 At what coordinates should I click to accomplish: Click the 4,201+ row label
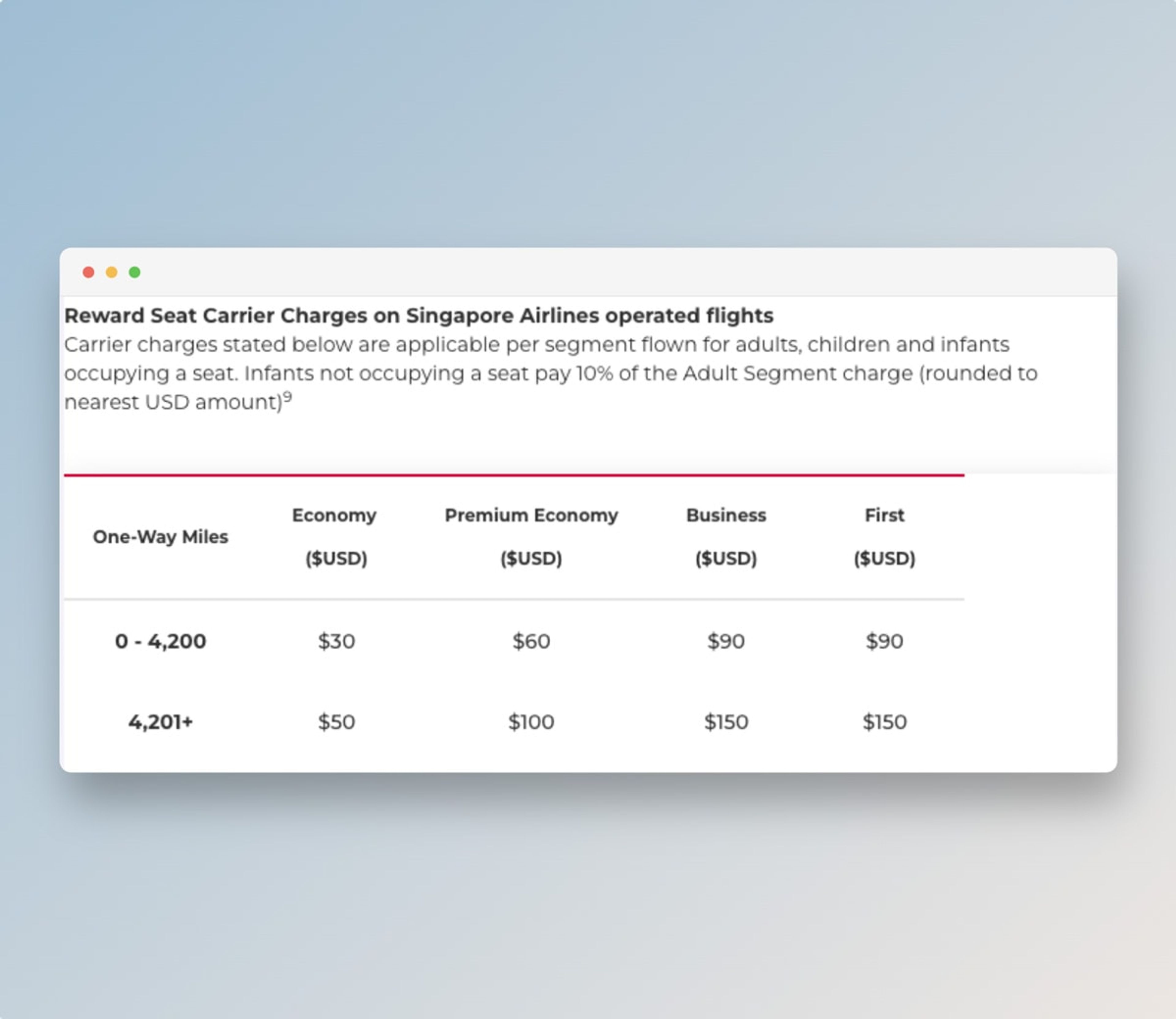[160, 722]
